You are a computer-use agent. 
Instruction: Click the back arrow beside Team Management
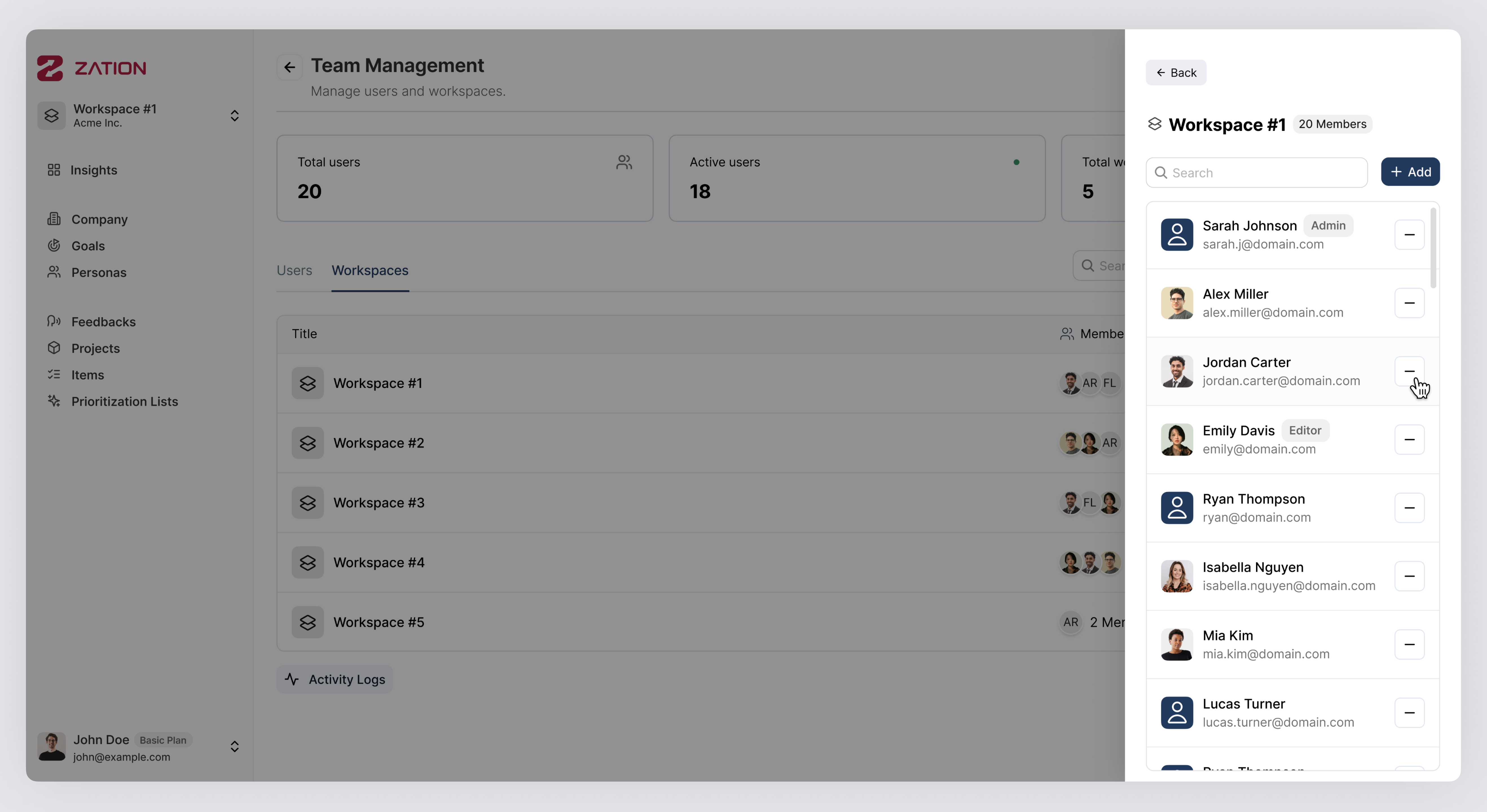[x=289, y=67]
